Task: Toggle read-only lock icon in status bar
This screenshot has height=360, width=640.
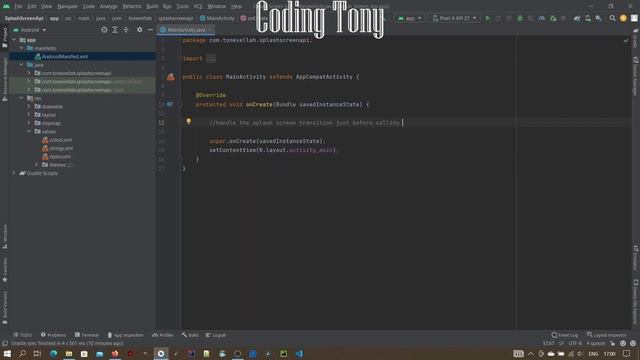Action: coord(612,343)
